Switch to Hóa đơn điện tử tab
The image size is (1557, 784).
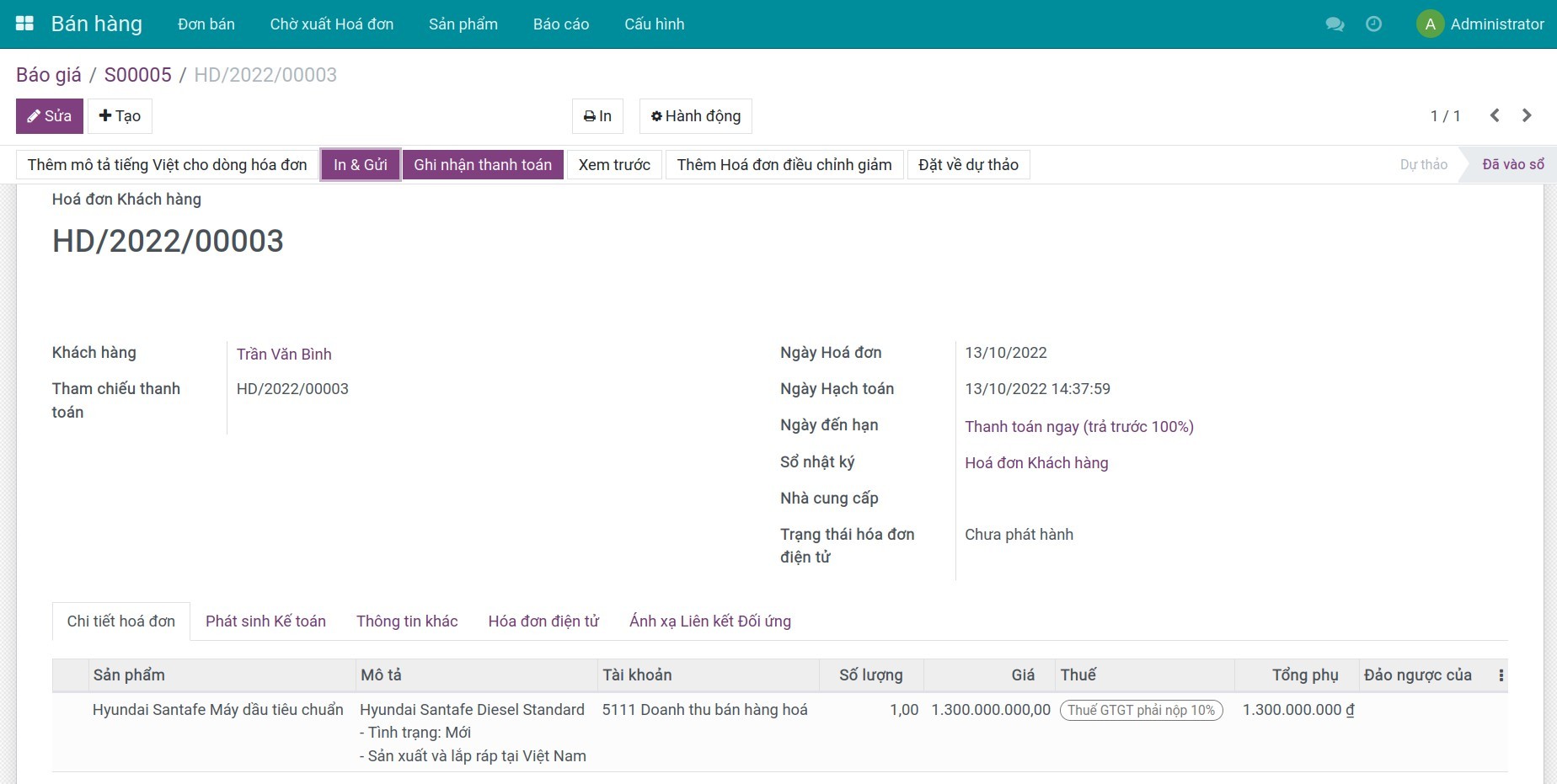[x=543, y=621]
